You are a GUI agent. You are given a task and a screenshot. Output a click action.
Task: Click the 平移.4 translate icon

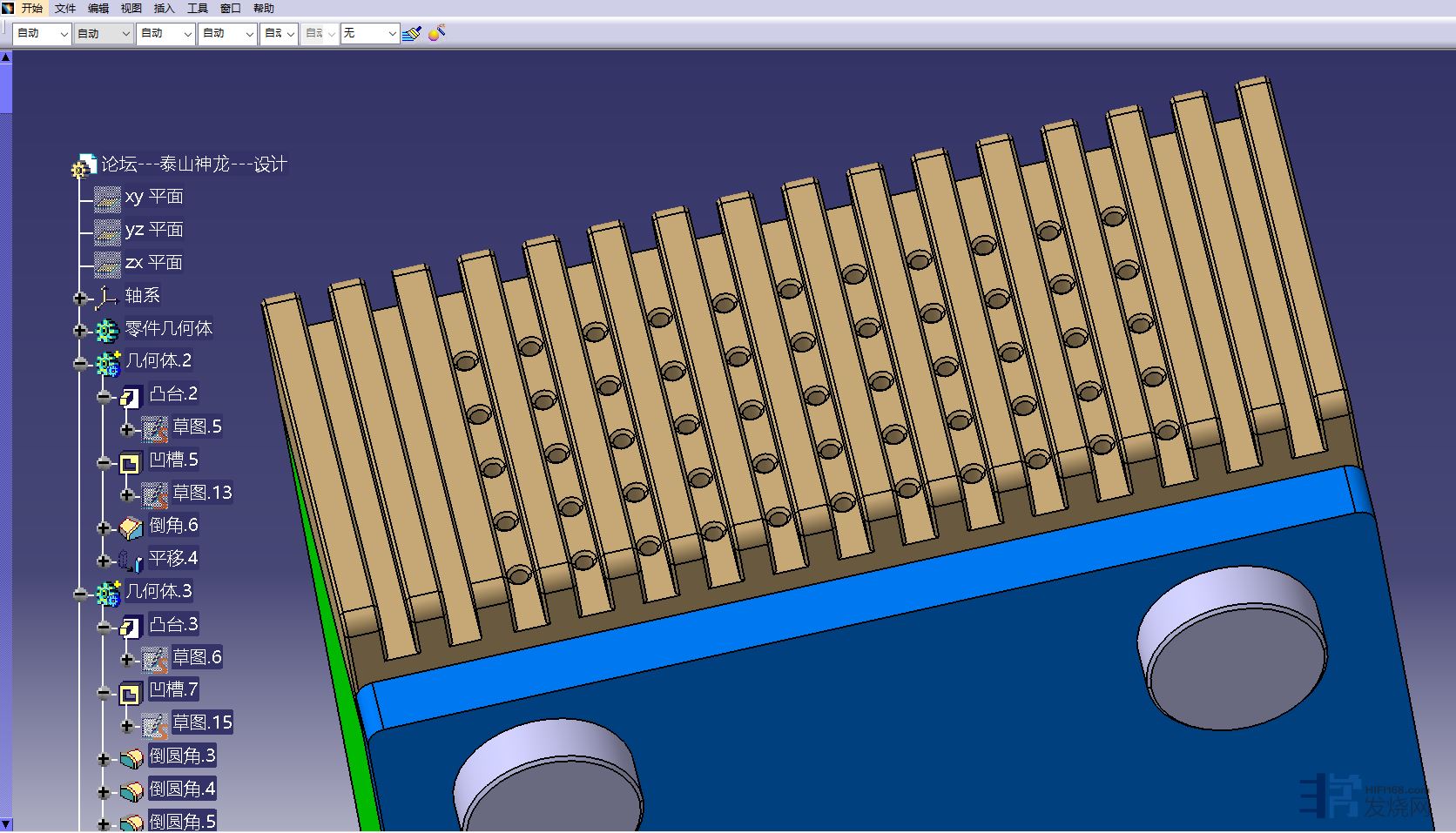131,560
